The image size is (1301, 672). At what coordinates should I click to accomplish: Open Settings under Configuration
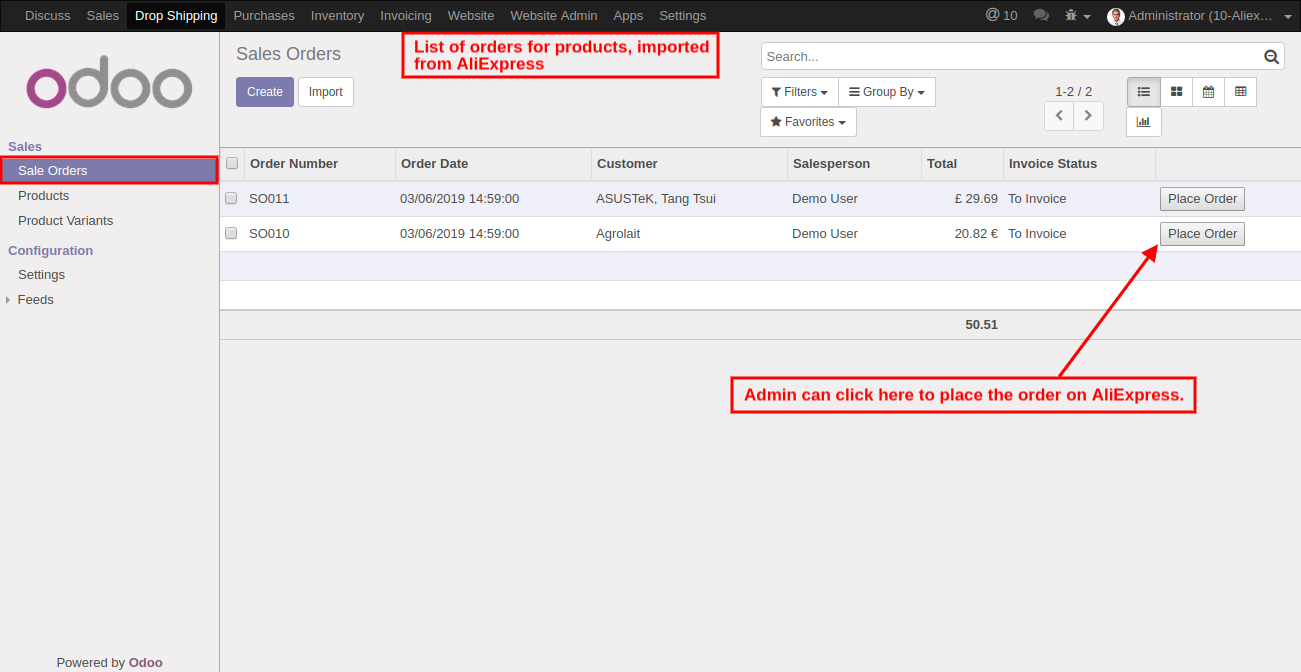[41, 275]
